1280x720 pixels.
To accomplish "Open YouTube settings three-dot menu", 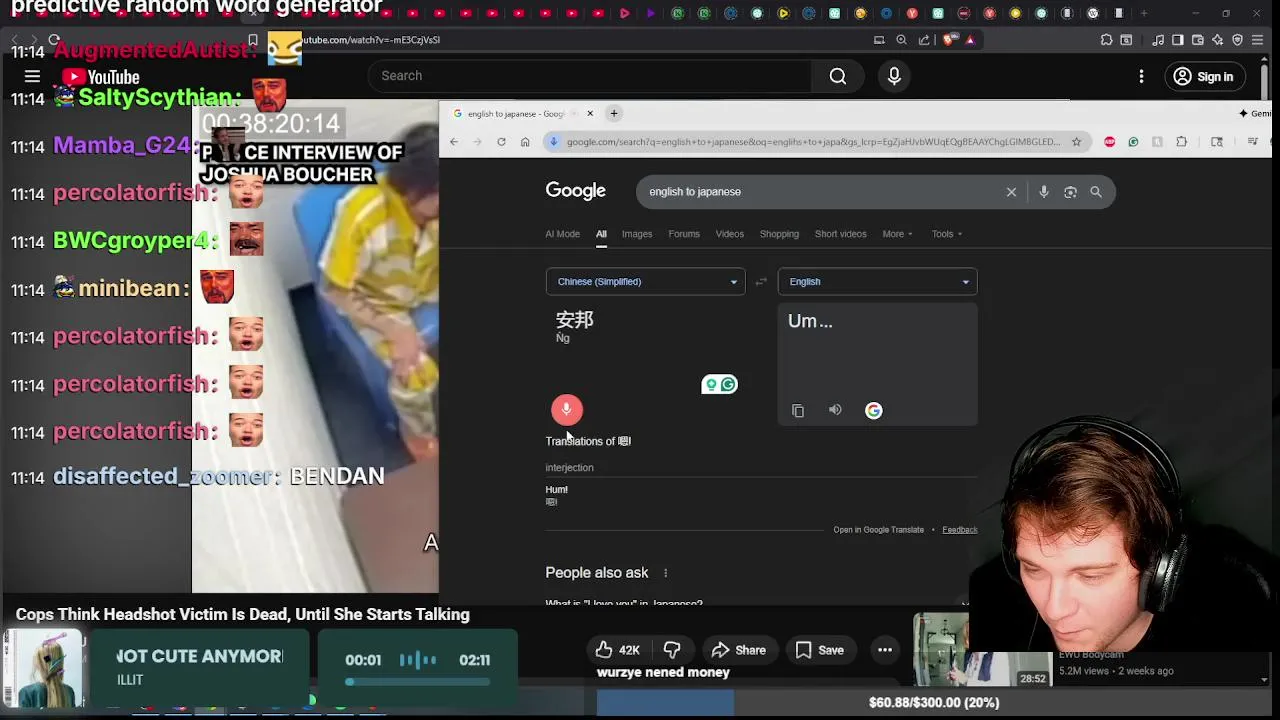I will 1141,76.
